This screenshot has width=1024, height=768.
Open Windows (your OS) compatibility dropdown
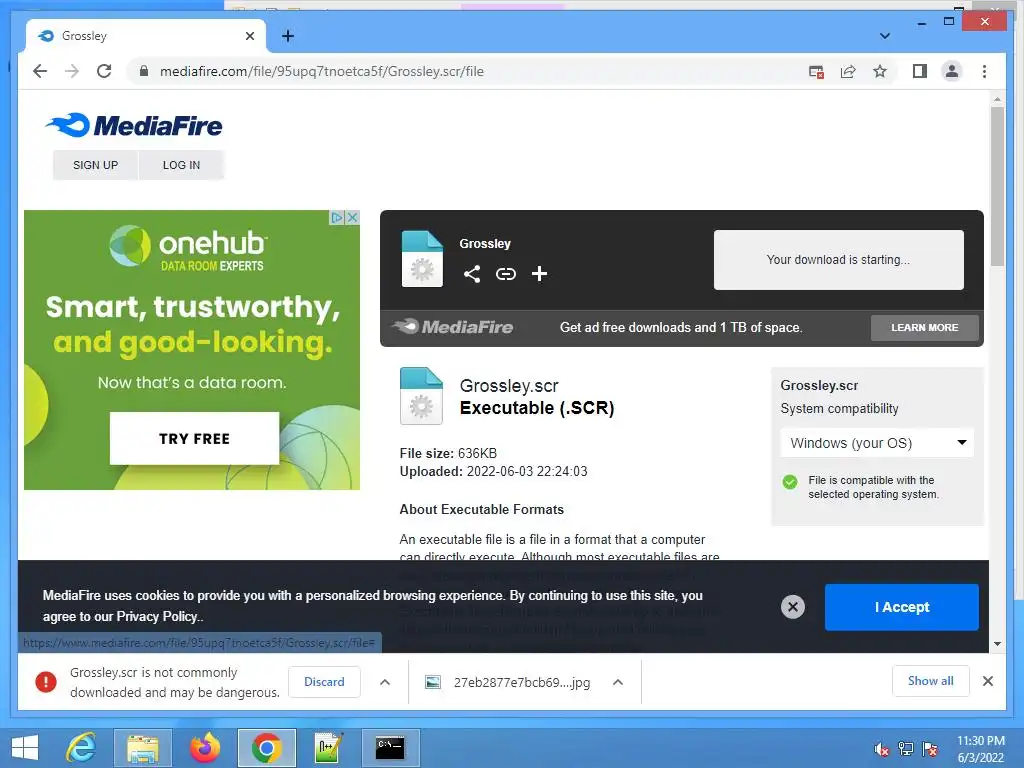(877, 443)
